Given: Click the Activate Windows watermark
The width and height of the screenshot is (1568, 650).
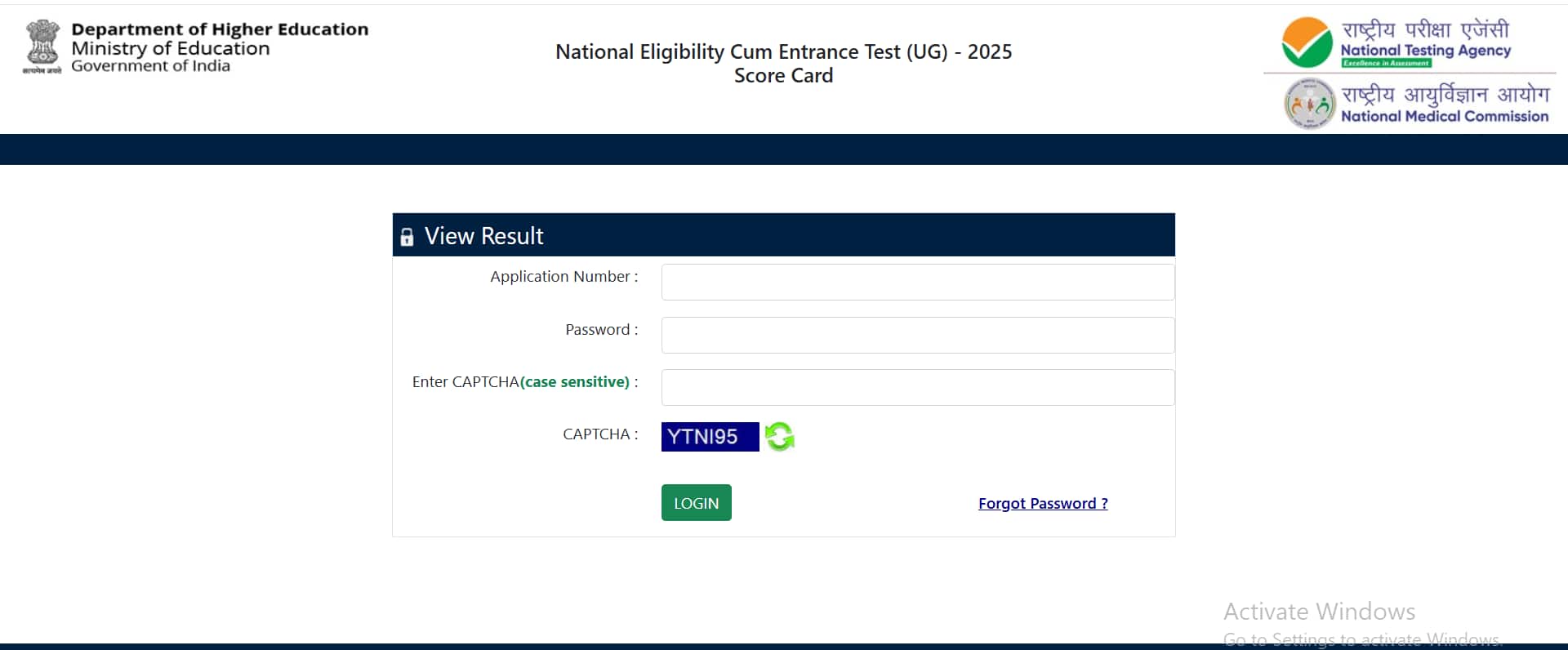Looking at the screenshot, I should coord(1319,612).
